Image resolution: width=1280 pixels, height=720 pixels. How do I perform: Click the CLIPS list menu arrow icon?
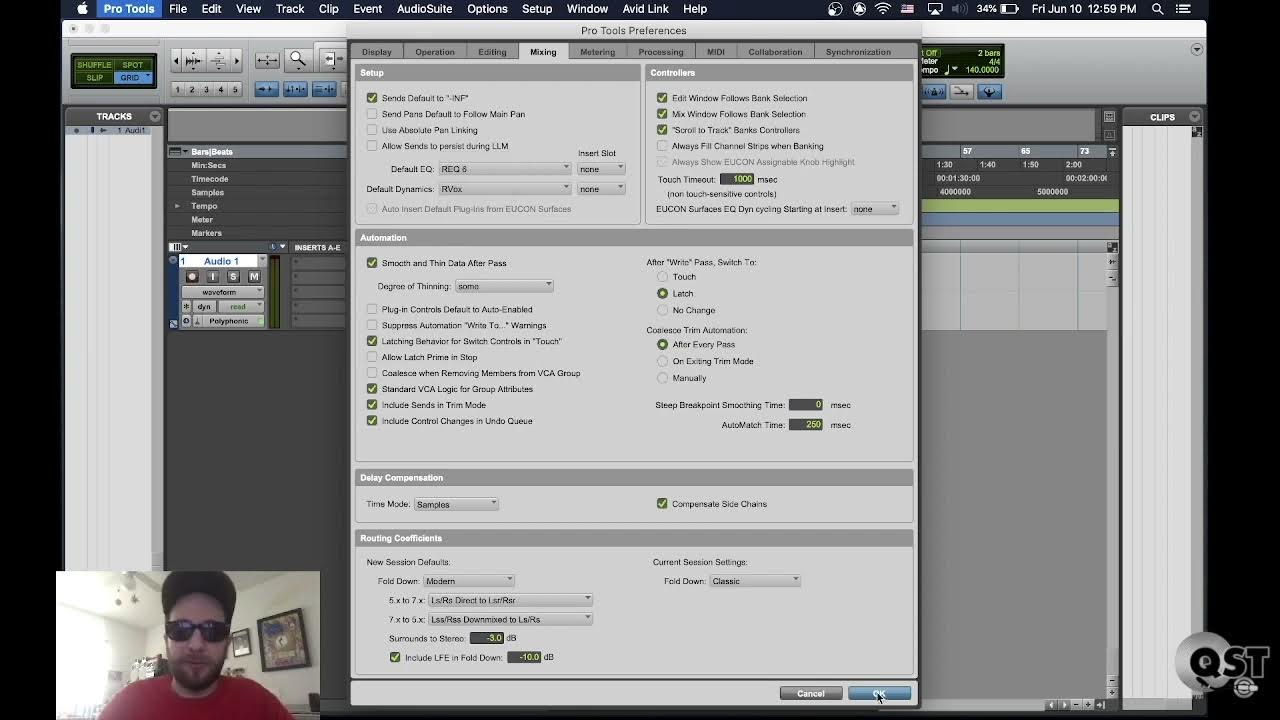(x=1195, y=116)
